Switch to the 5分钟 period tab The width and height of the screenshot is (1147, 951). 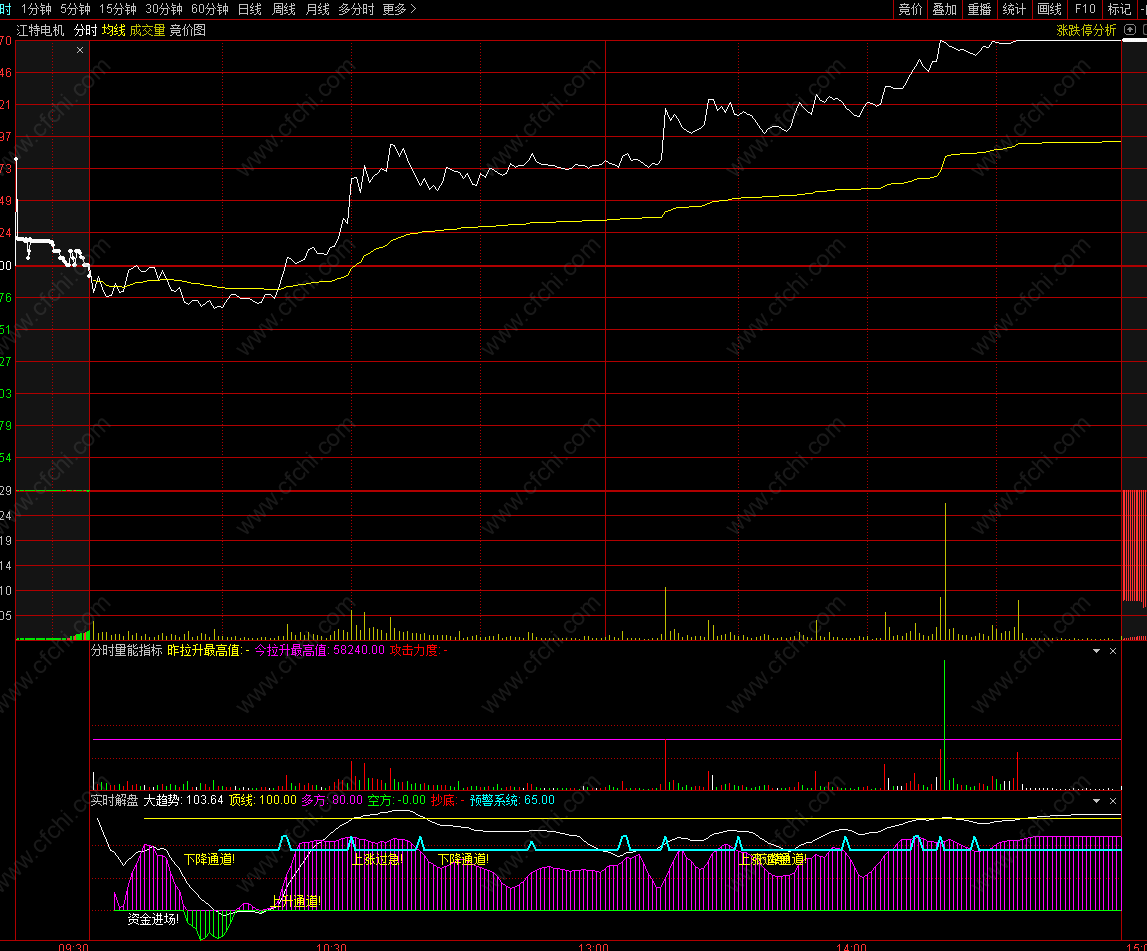pyautogui.click(x=75, y=9)
